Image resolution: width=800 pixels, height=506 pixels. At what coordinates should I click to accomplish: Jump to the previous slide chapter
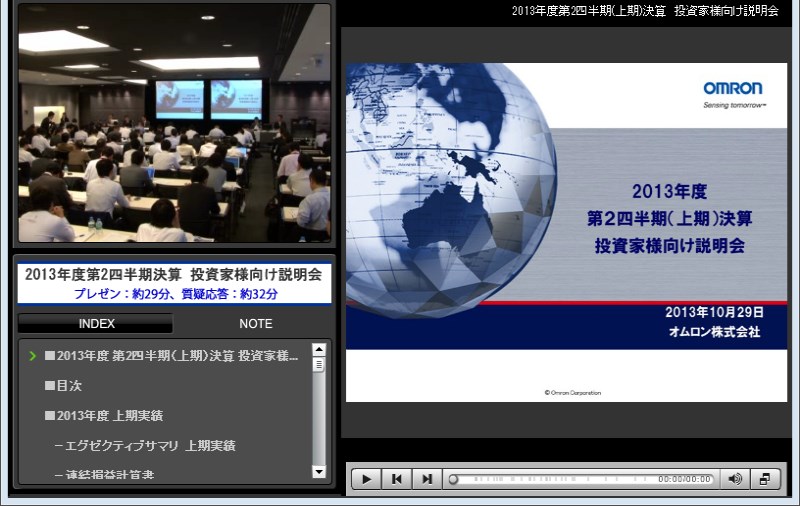coord(396,478)
